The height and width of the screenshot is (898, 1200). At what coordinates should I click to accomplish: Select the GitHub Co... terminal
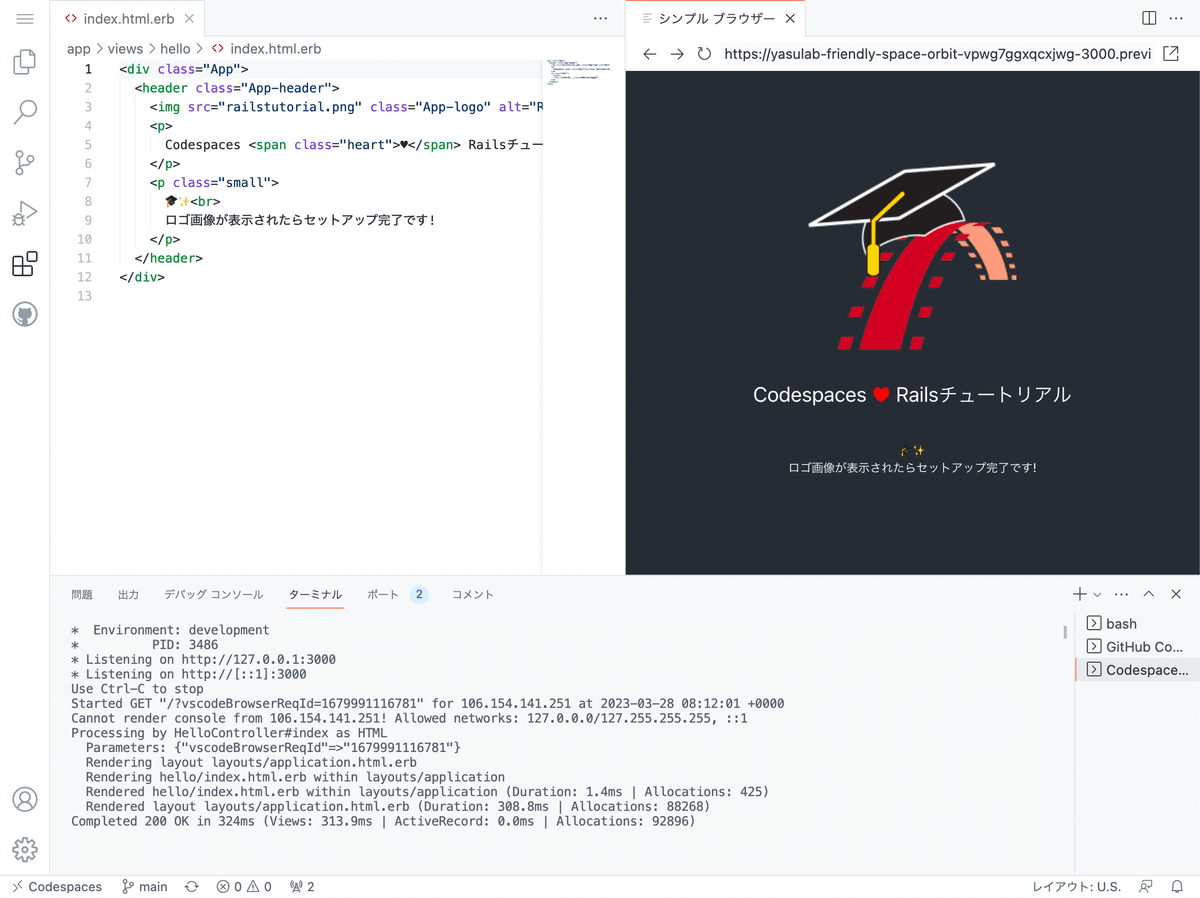(x=1137, y=647)
